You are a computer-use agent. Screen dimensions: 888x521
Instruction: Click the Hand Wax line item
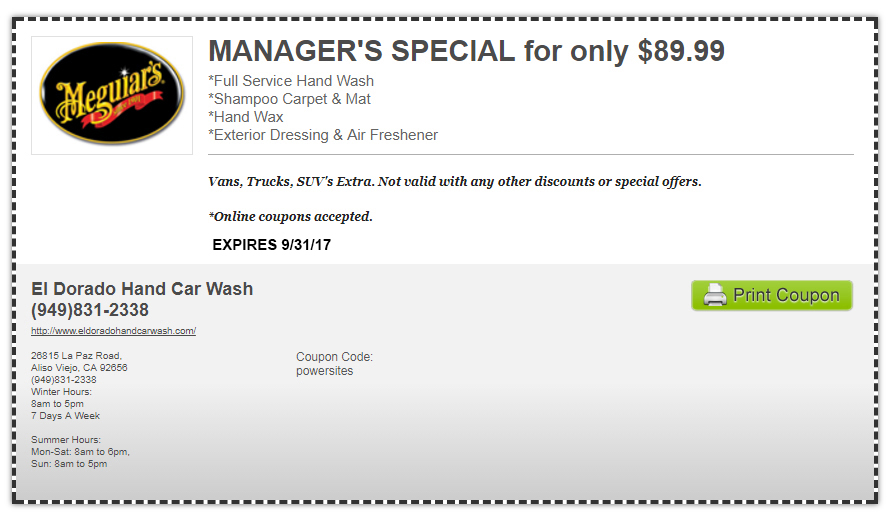246,117
